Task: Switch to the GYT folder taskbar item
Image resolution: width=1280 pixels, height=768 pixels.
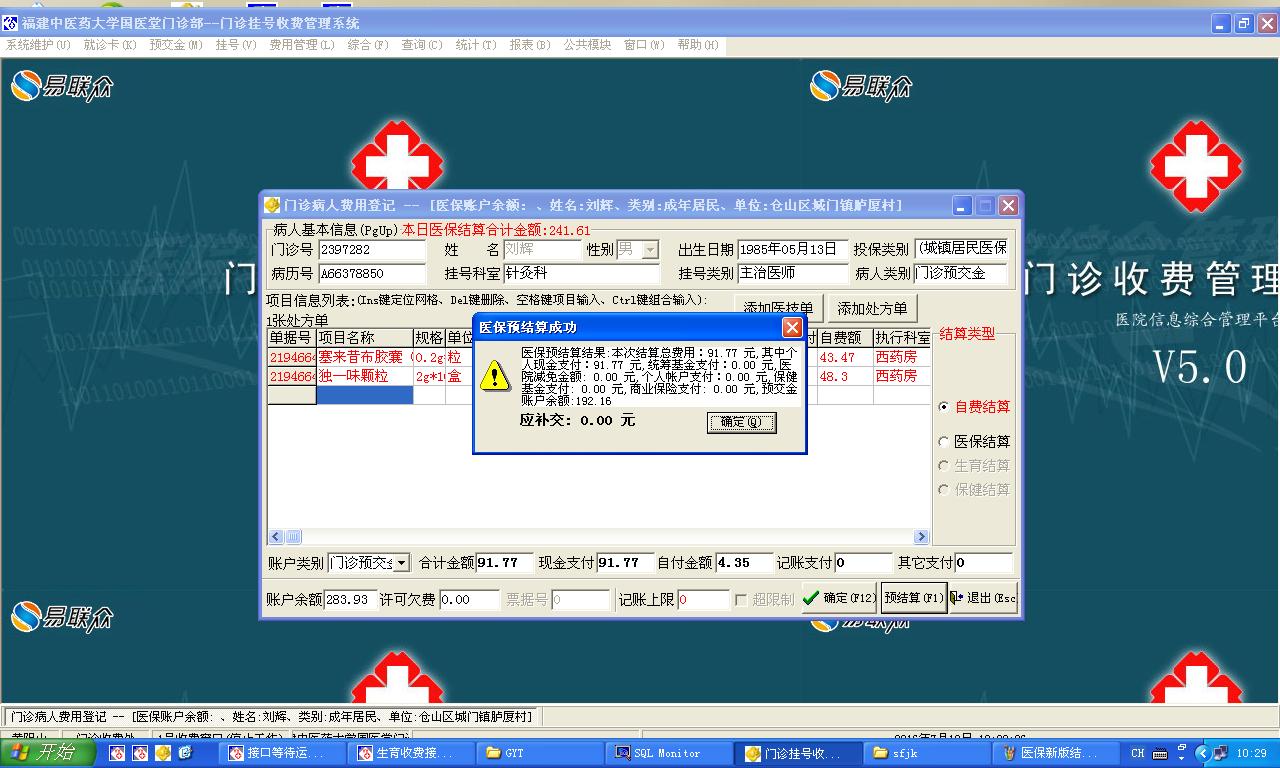Action: click(540, 753)
